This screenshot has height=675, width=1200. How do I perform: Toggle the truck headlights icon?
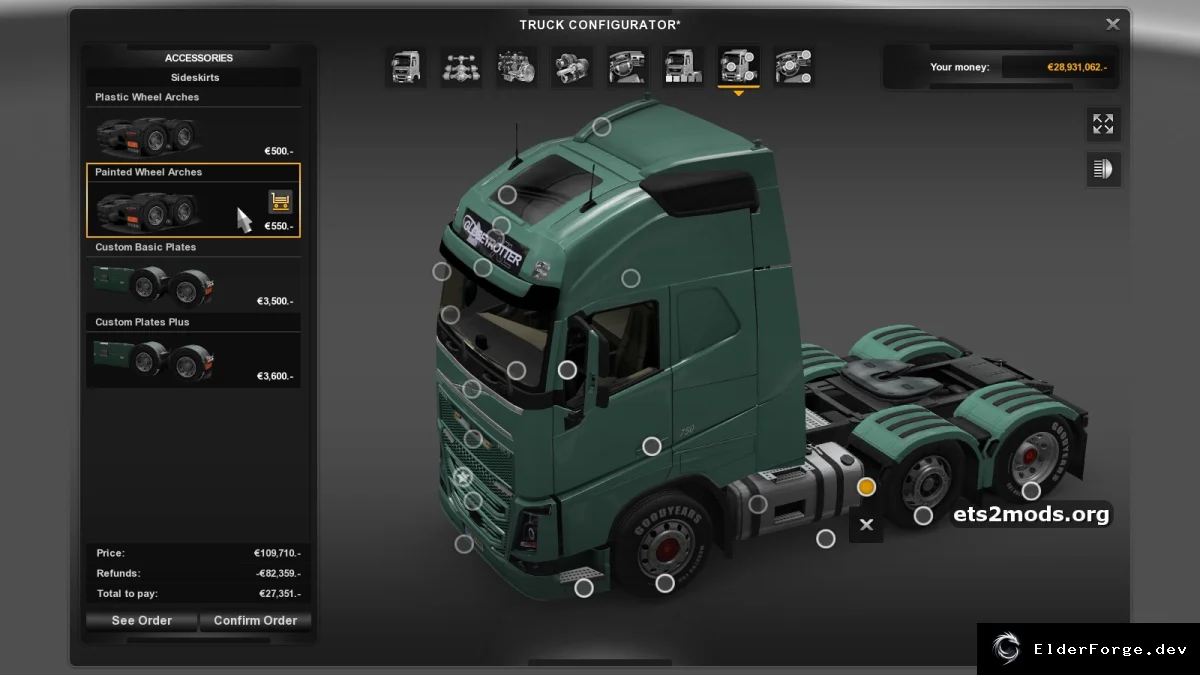click(x=1103, y=169)
